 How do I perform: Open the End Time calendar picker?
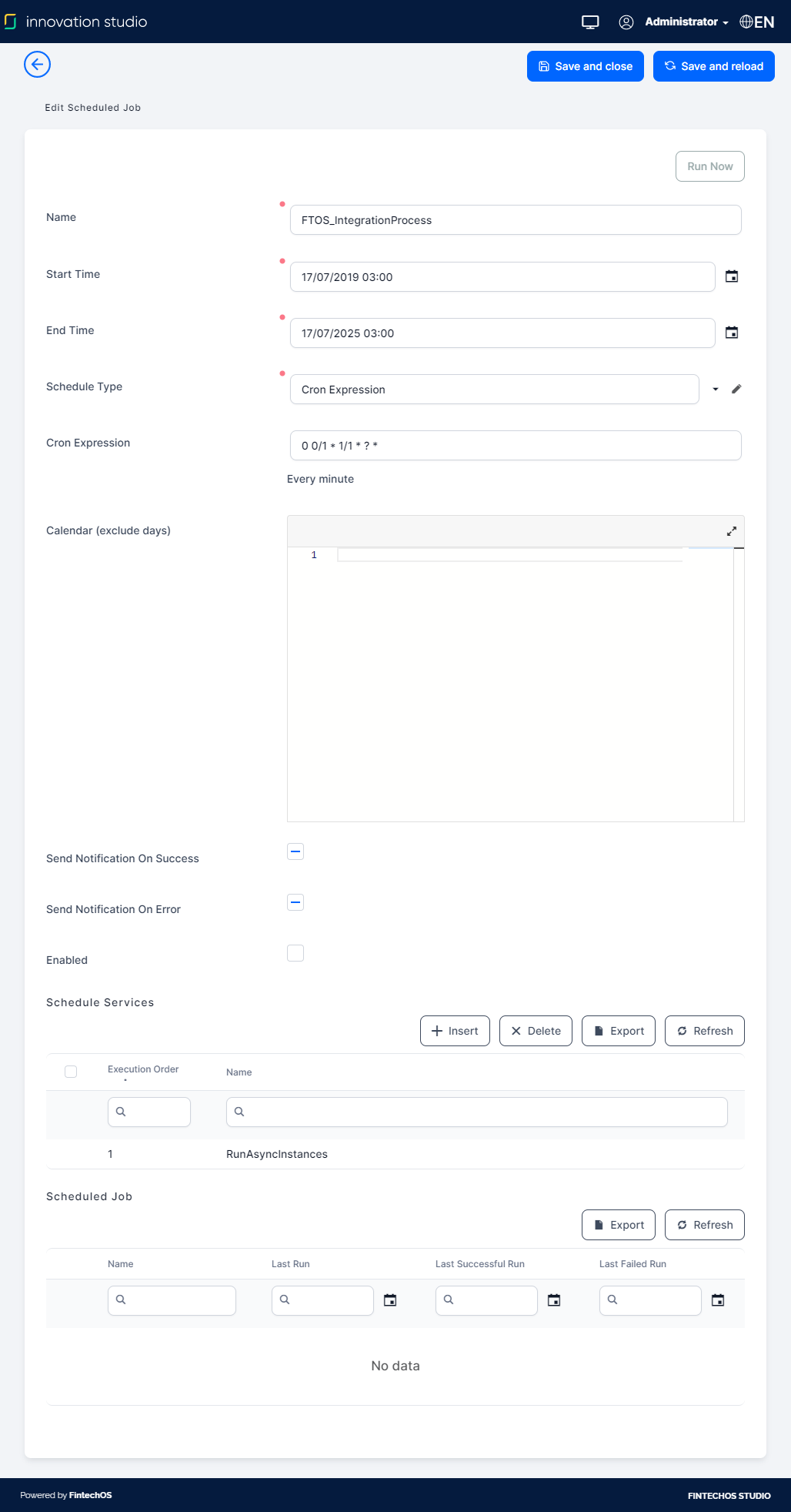coord(732,333)
